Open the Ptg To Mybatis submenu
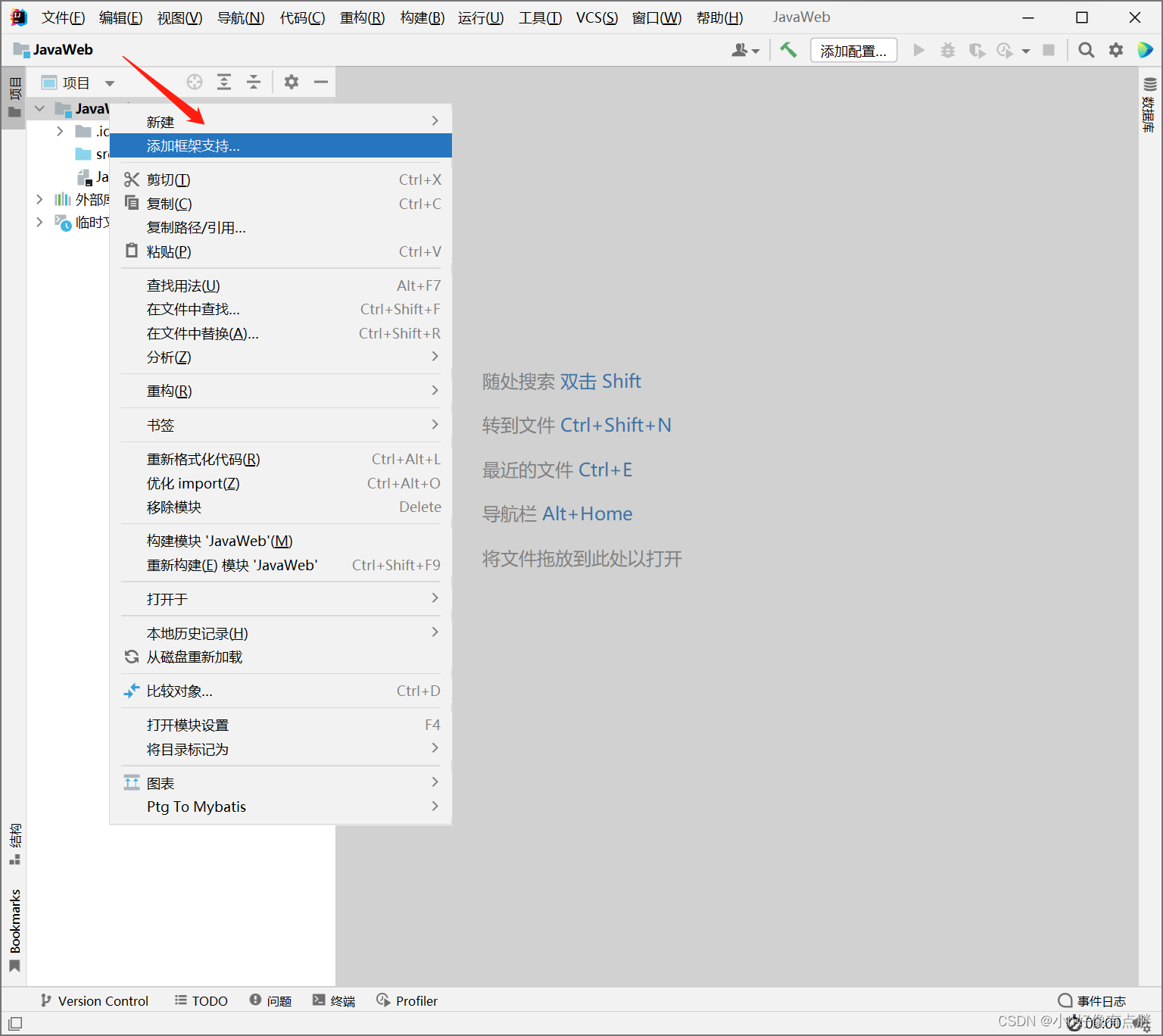Image resolution: width=1163 pixels, height=1036 pixels. click(281, 807)
